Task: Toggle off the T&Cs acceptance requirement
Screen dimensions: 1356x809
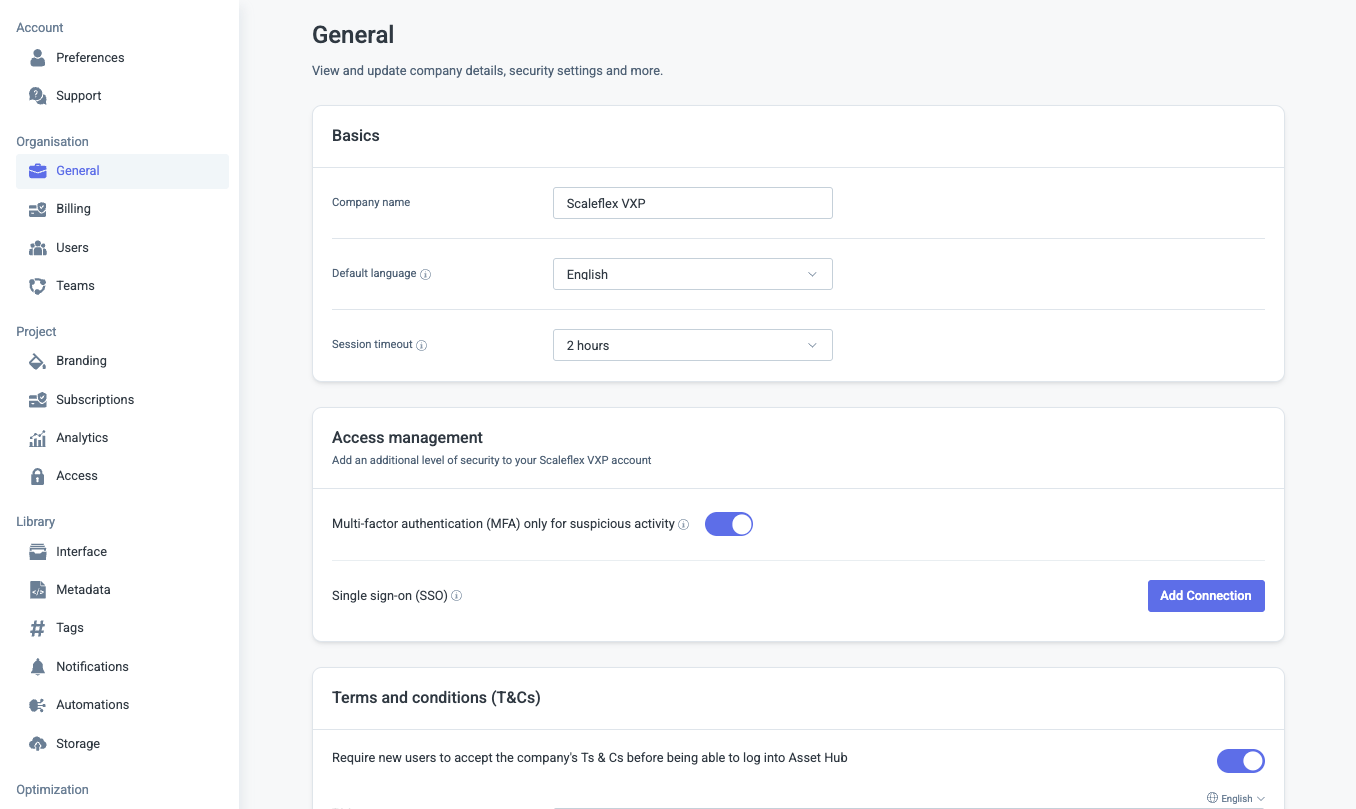Action: (1240, 761)
